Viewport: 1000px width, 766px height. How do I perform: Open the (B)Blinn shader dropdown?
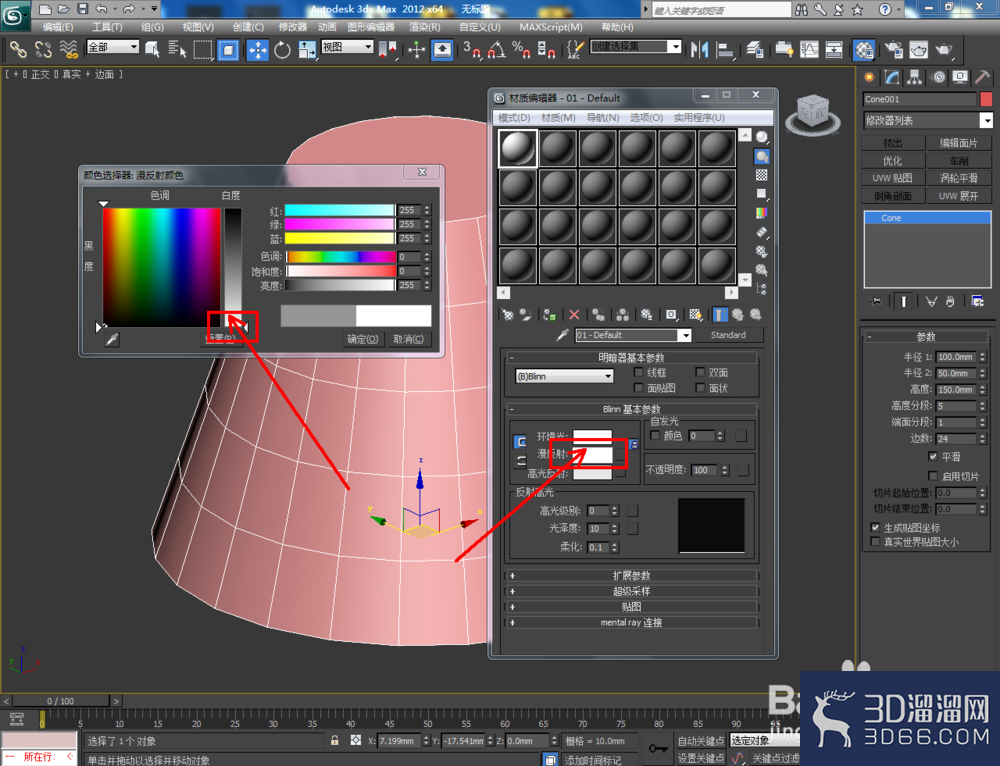point(564,376)
